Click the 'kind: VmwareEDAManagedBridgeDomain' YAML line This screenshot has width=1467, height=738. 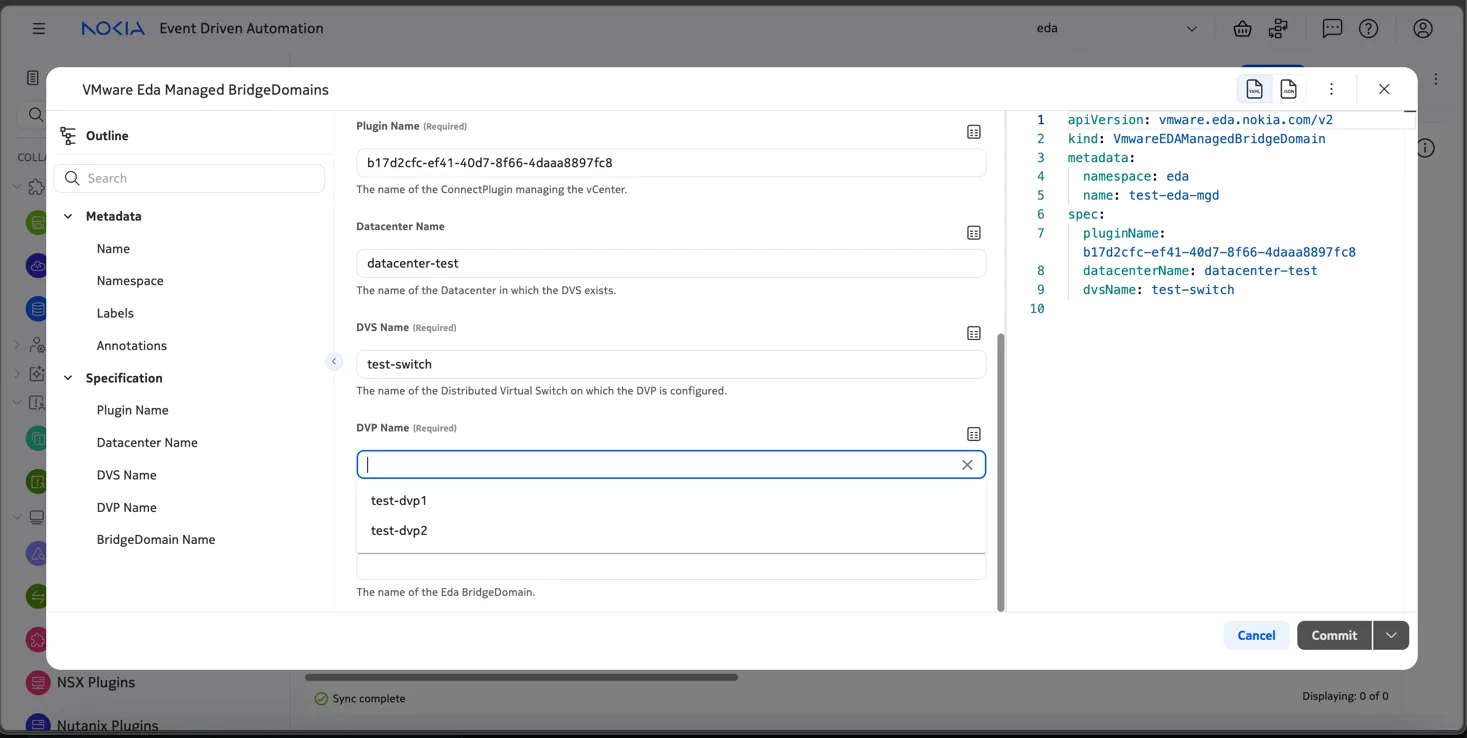point(1196,138)
